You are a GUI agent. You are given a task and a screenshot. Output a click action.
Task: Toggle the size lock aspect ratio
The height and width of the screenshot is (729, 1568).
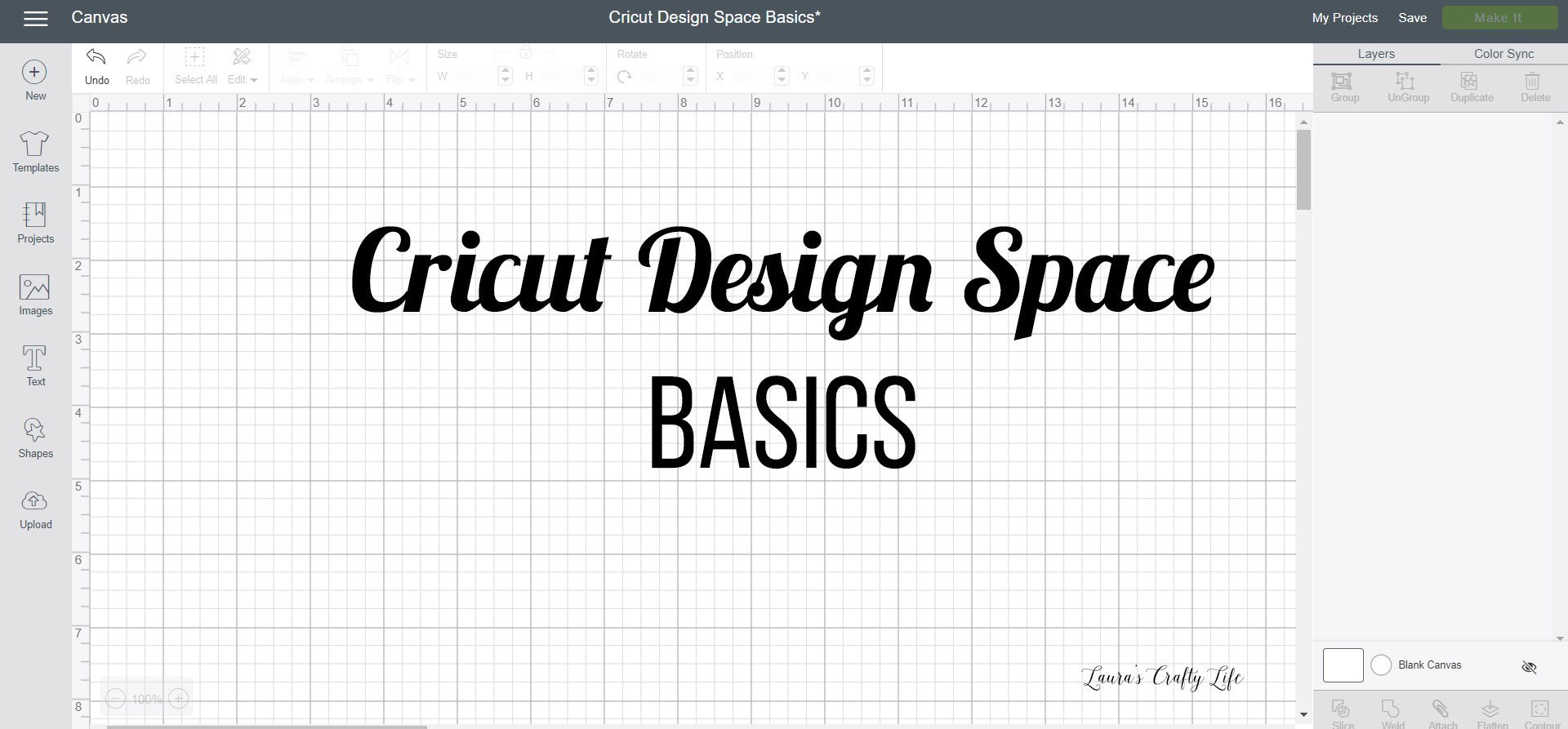(525, 53)
